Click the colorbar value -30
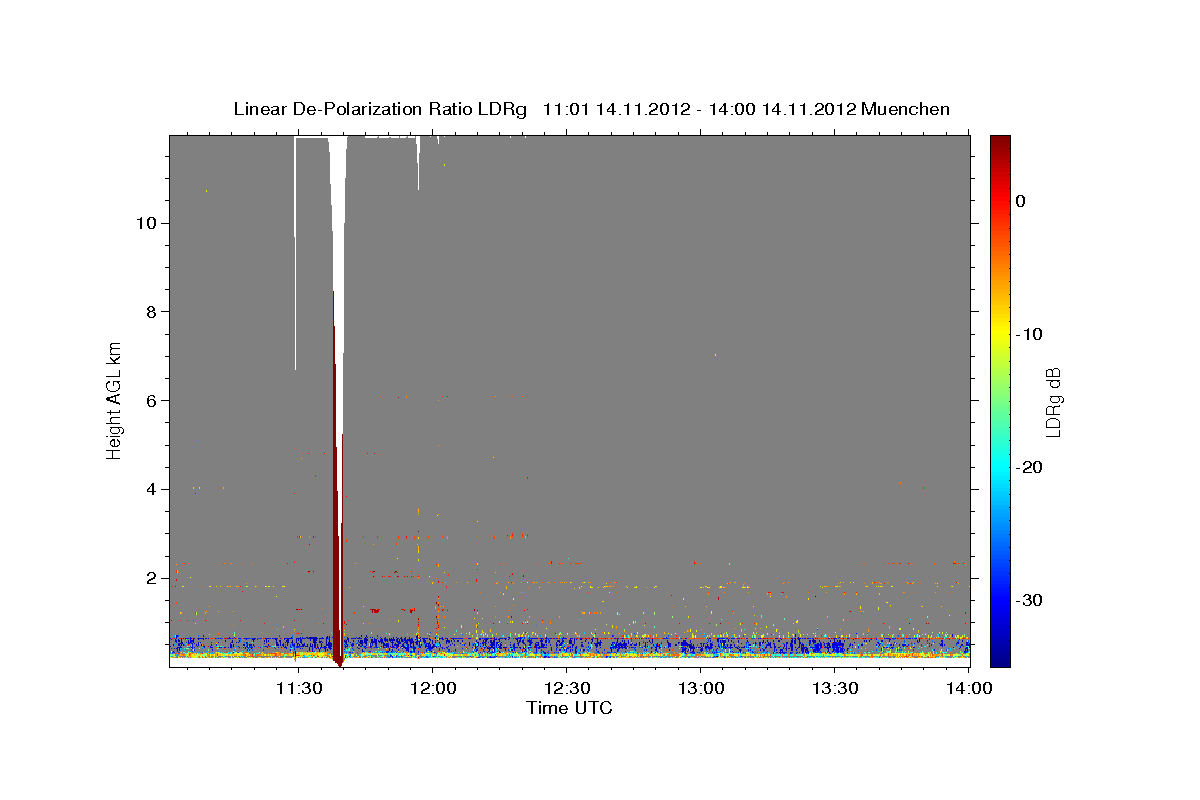Viewport: 1200px width, 800px height. pyautogui.click(x=1030, y=600)
